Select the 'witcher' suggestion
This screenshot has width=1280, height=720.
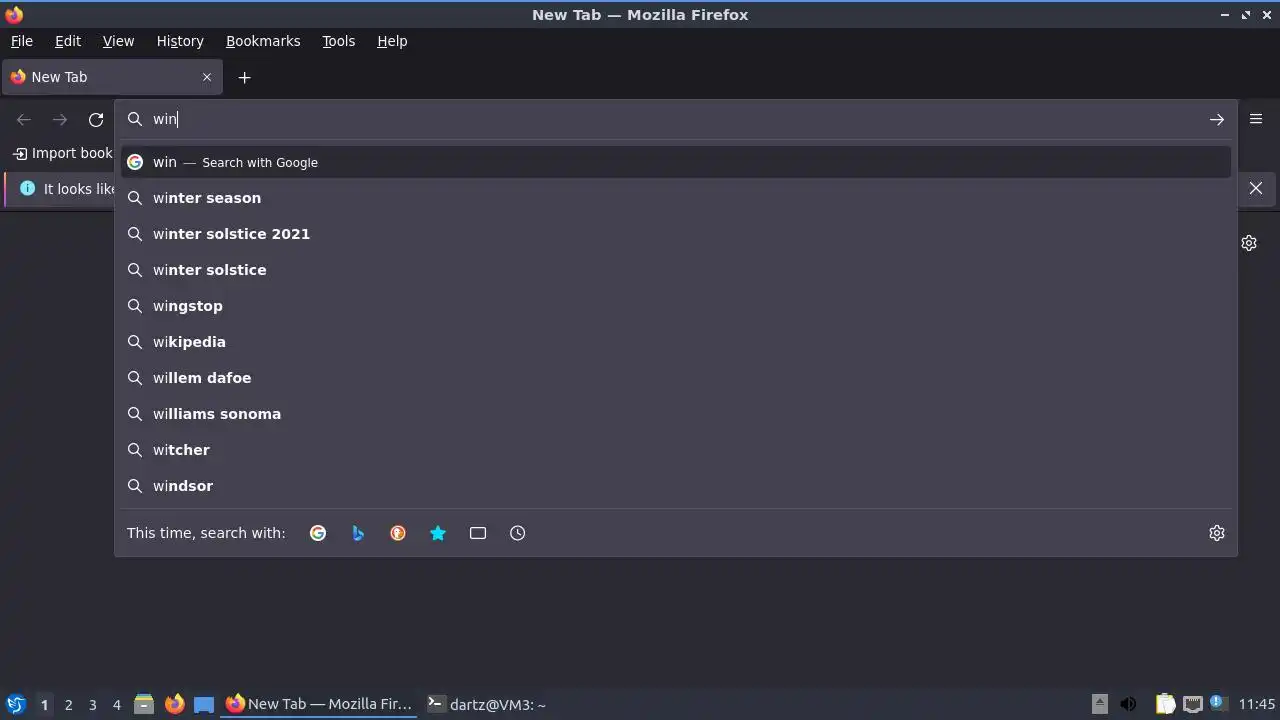(x=676, y=450)
